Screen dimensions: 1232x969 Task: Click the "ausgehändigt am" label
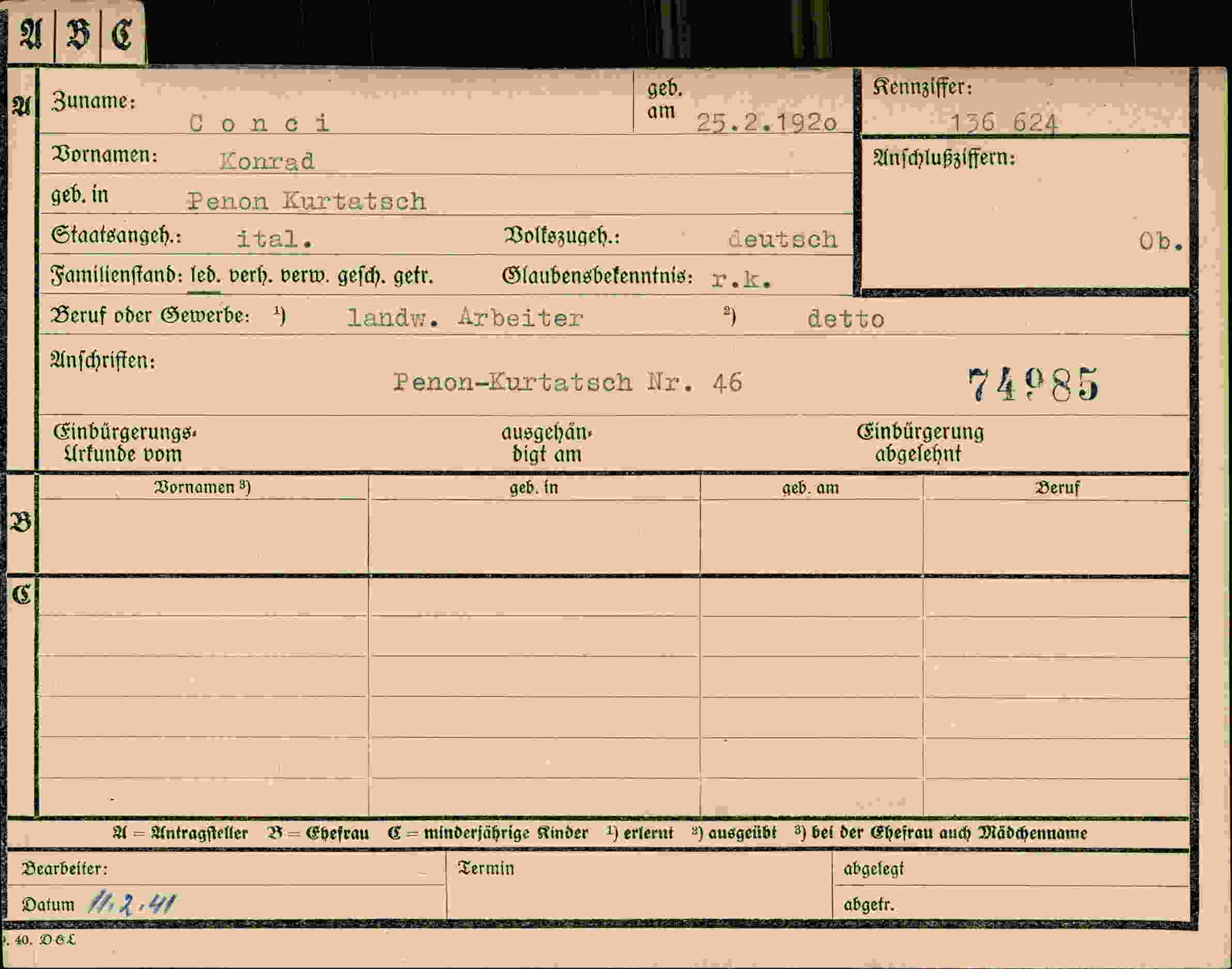click(x=546, y=443)
